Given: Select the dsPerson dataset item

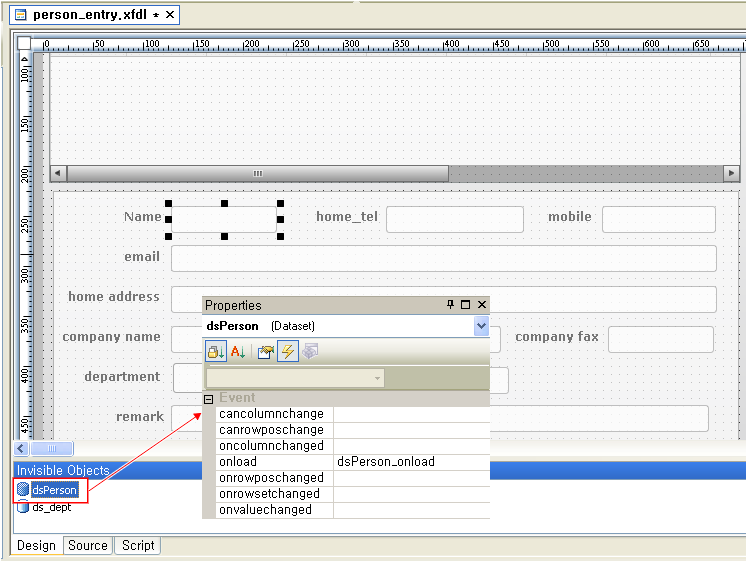Looking at the screenshot, I should 54,490.
